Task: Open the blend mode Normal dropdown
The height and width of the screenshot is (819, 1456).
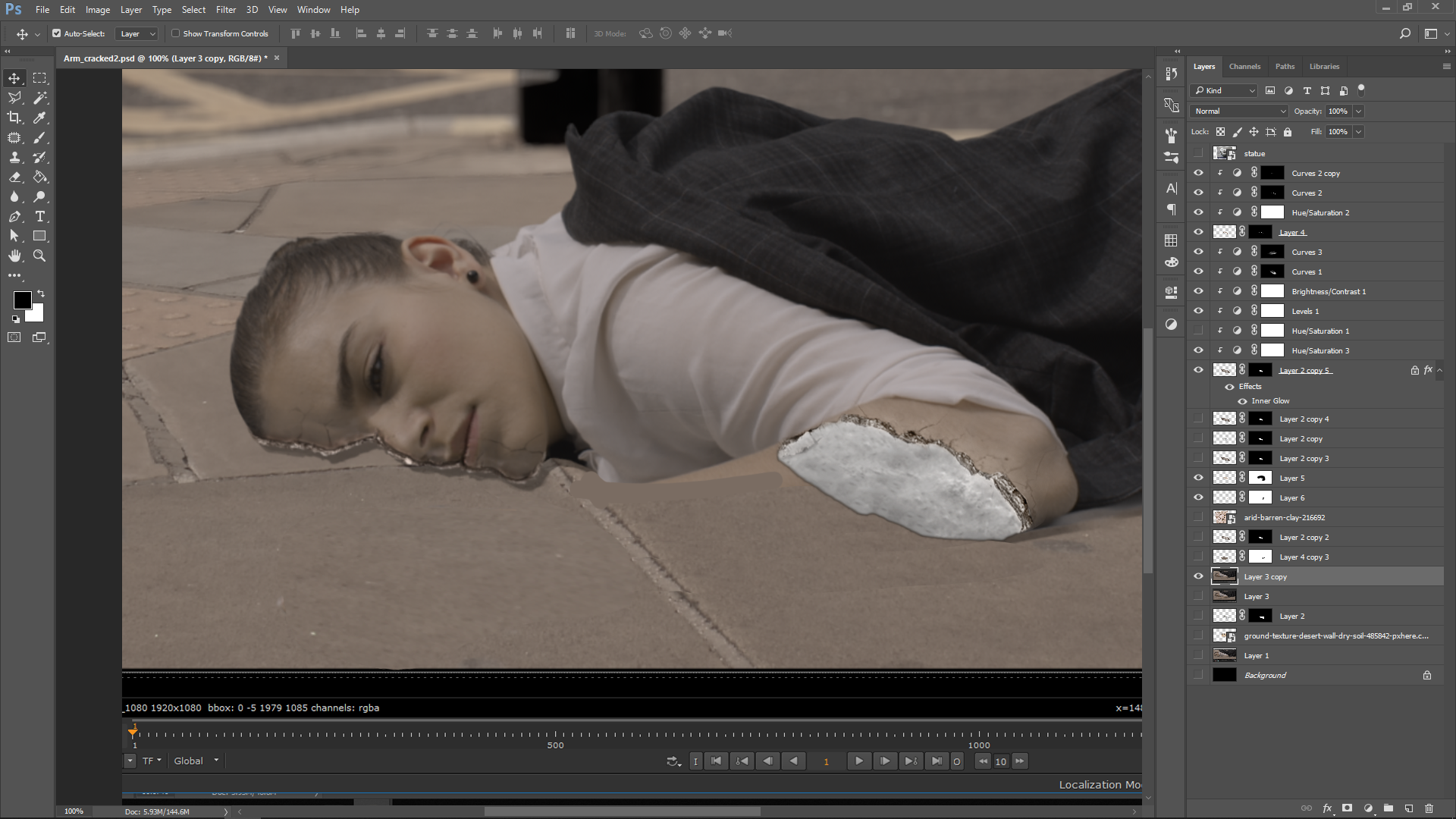Action: (1238, 111)
